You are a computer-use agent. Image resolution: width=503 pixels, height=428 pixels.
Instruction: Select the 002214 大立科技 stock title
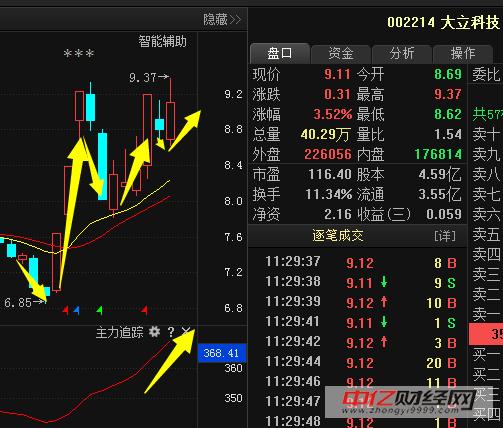pyautogui.click(x=443, y=23)
